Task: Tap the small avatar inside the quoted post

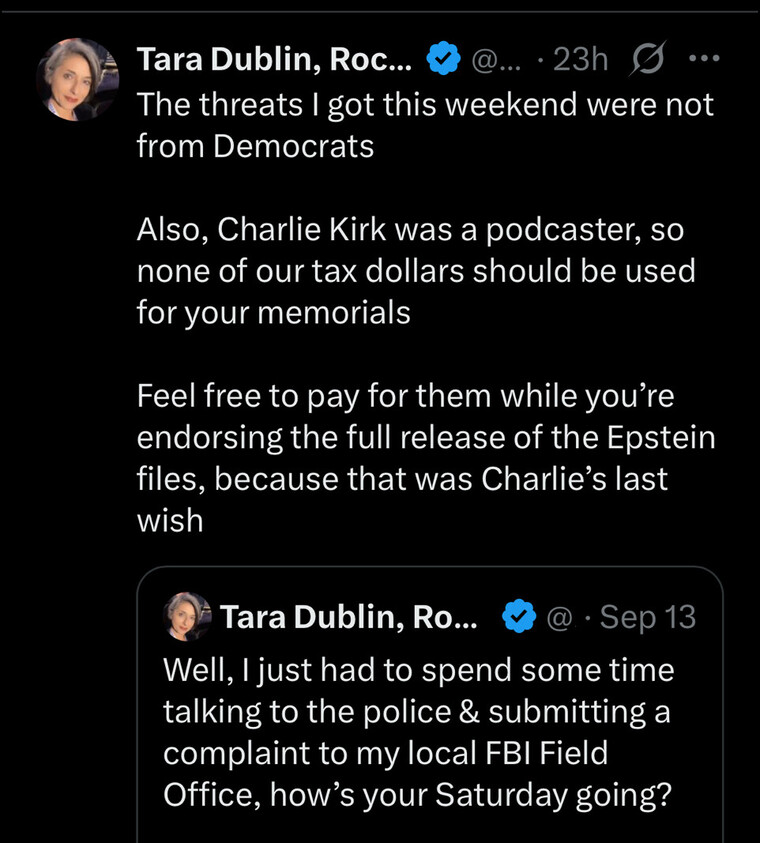Action: [x=187, y=617]
